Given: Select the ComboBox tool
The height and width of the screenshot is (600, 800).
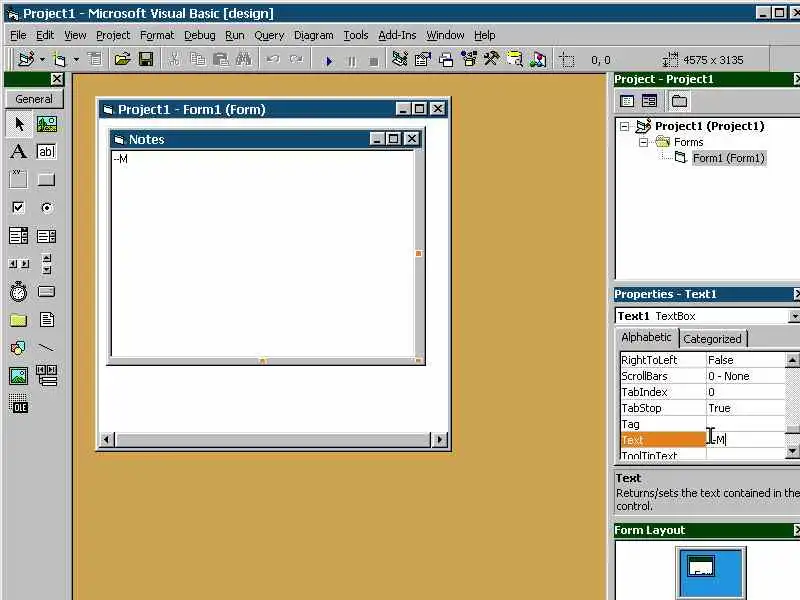Looking at the screenshot, I should pyautogui.click(x=19, y=236).
